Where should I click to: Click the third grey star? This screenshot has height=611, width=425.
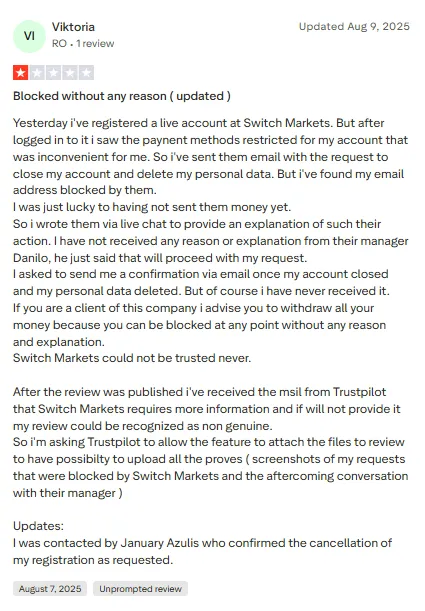[53, 72]
